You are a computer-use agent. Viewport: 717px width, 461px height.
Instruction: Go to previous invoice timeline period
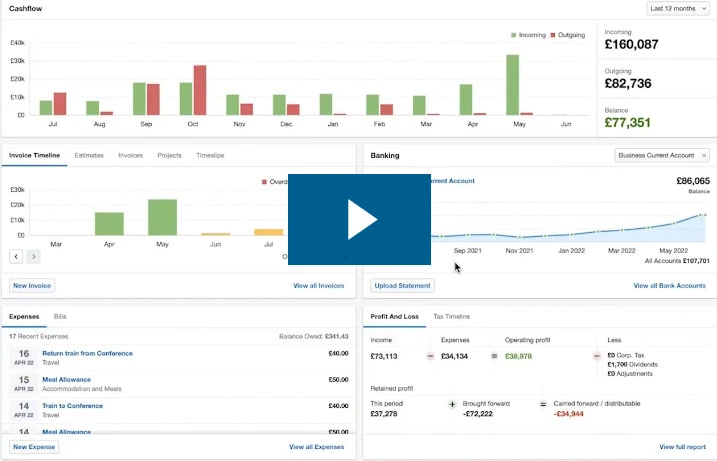[x=16, y=257]
